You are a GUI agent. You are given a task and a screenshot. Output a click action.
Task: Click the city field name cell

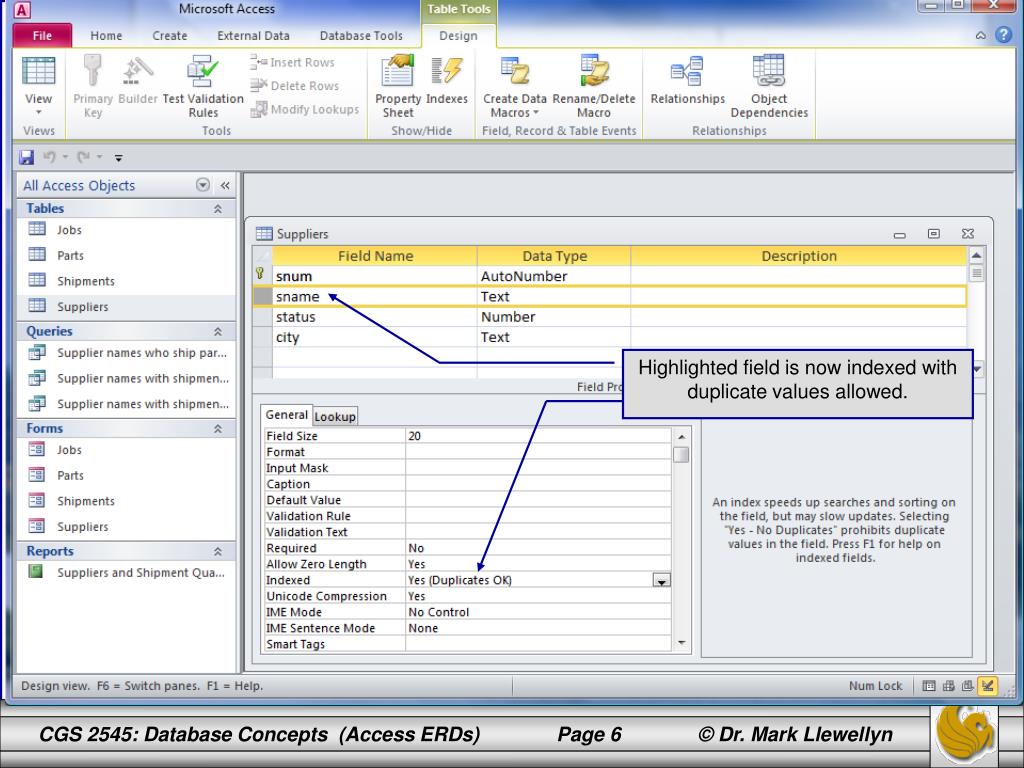tap(375, 337)
